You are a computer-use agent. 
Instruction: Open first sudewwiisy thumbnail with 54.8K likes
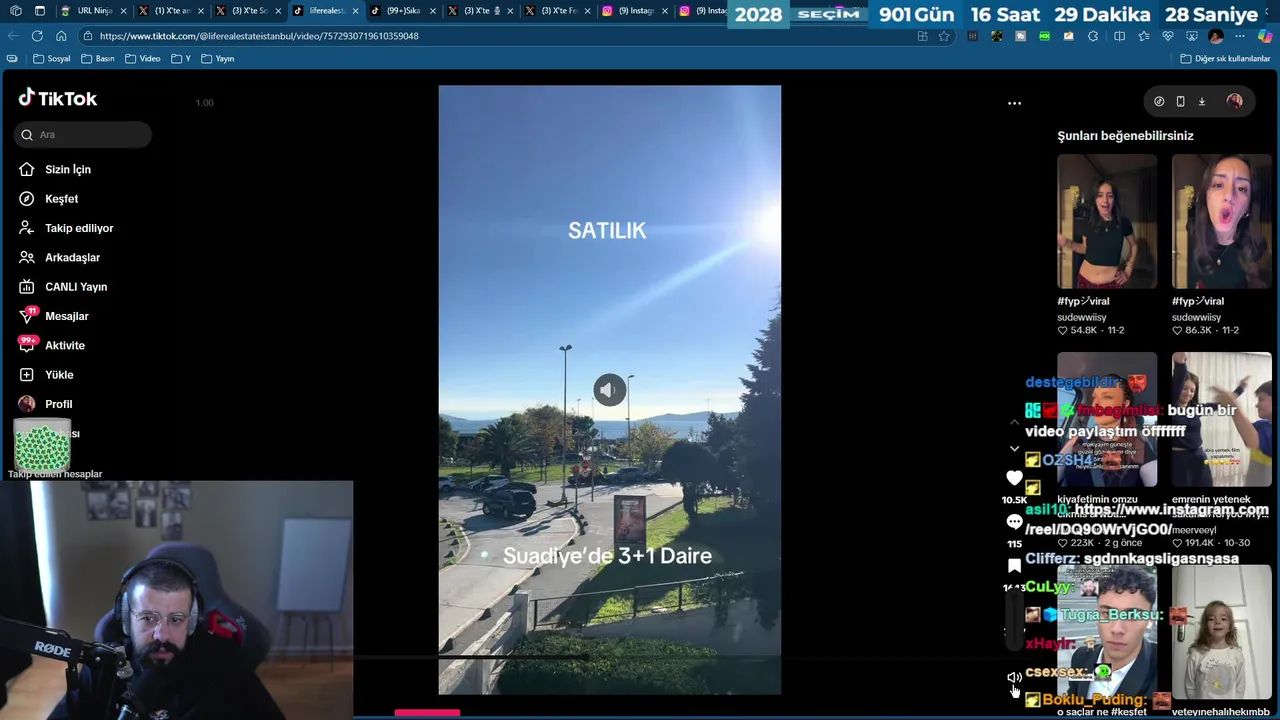1107,221
